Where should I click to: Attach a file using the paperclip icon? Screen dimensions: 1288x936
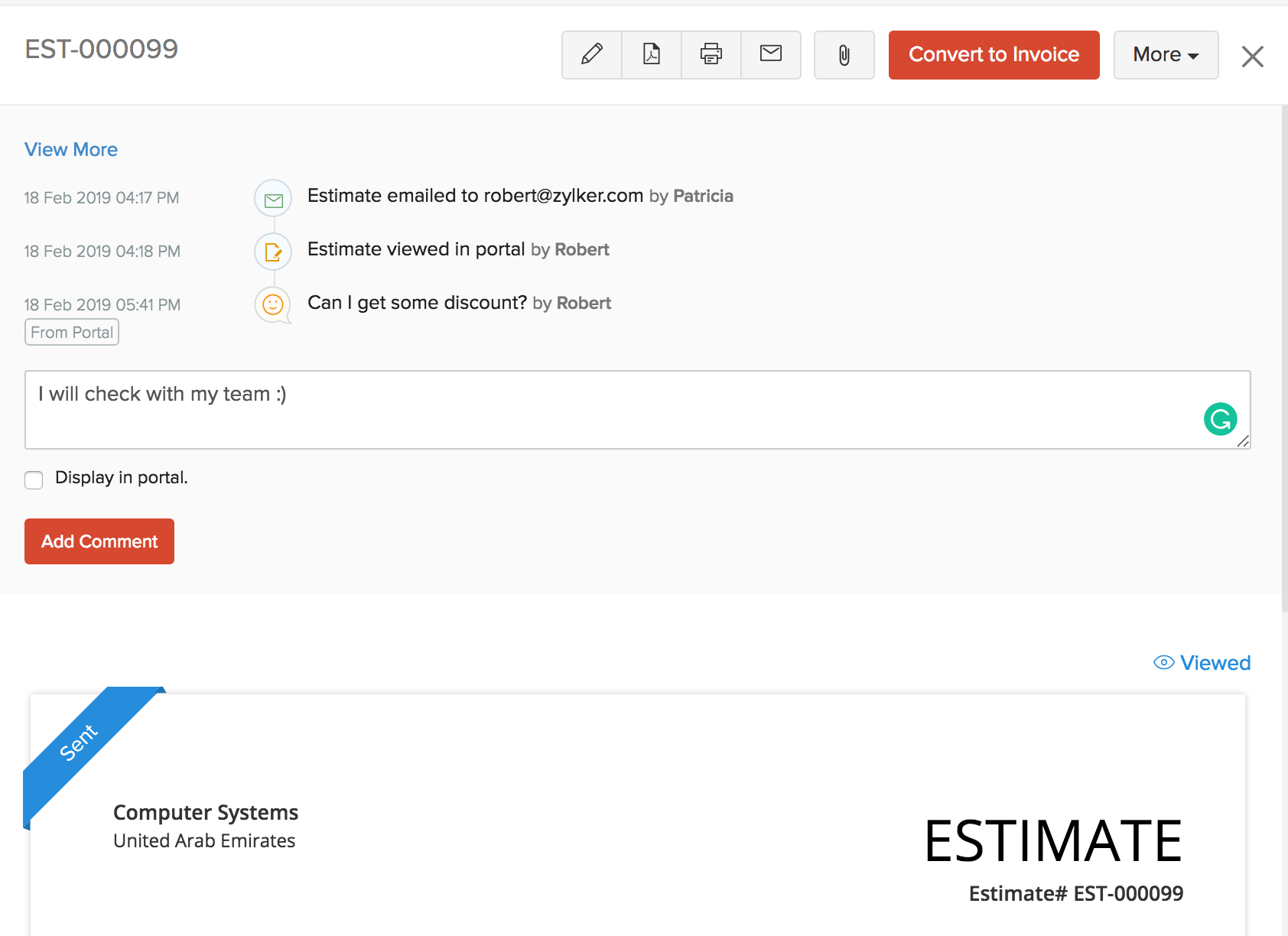pyautogui.click(x=844, y=54)
